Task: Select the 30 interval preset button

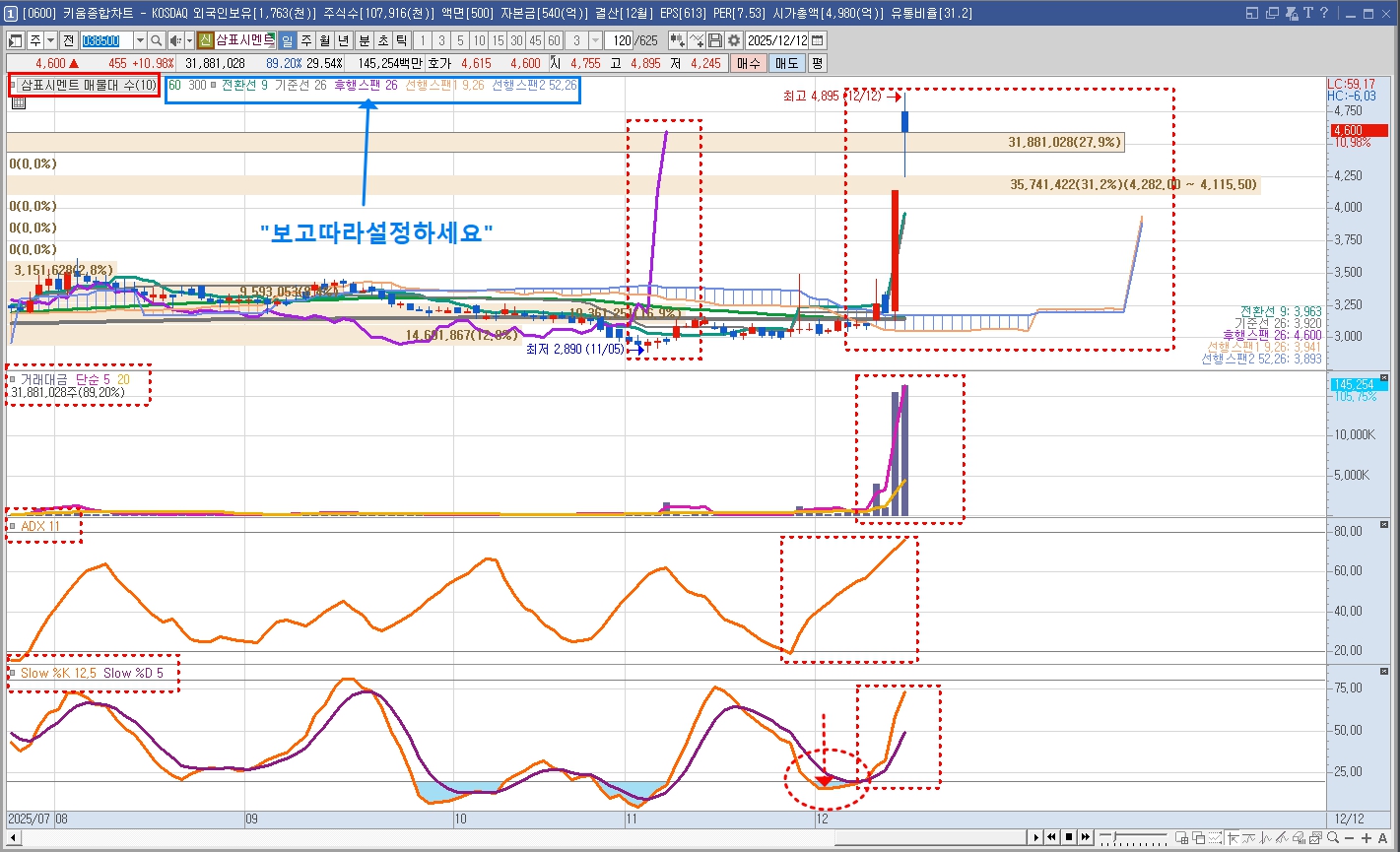Action: (516, 40)
